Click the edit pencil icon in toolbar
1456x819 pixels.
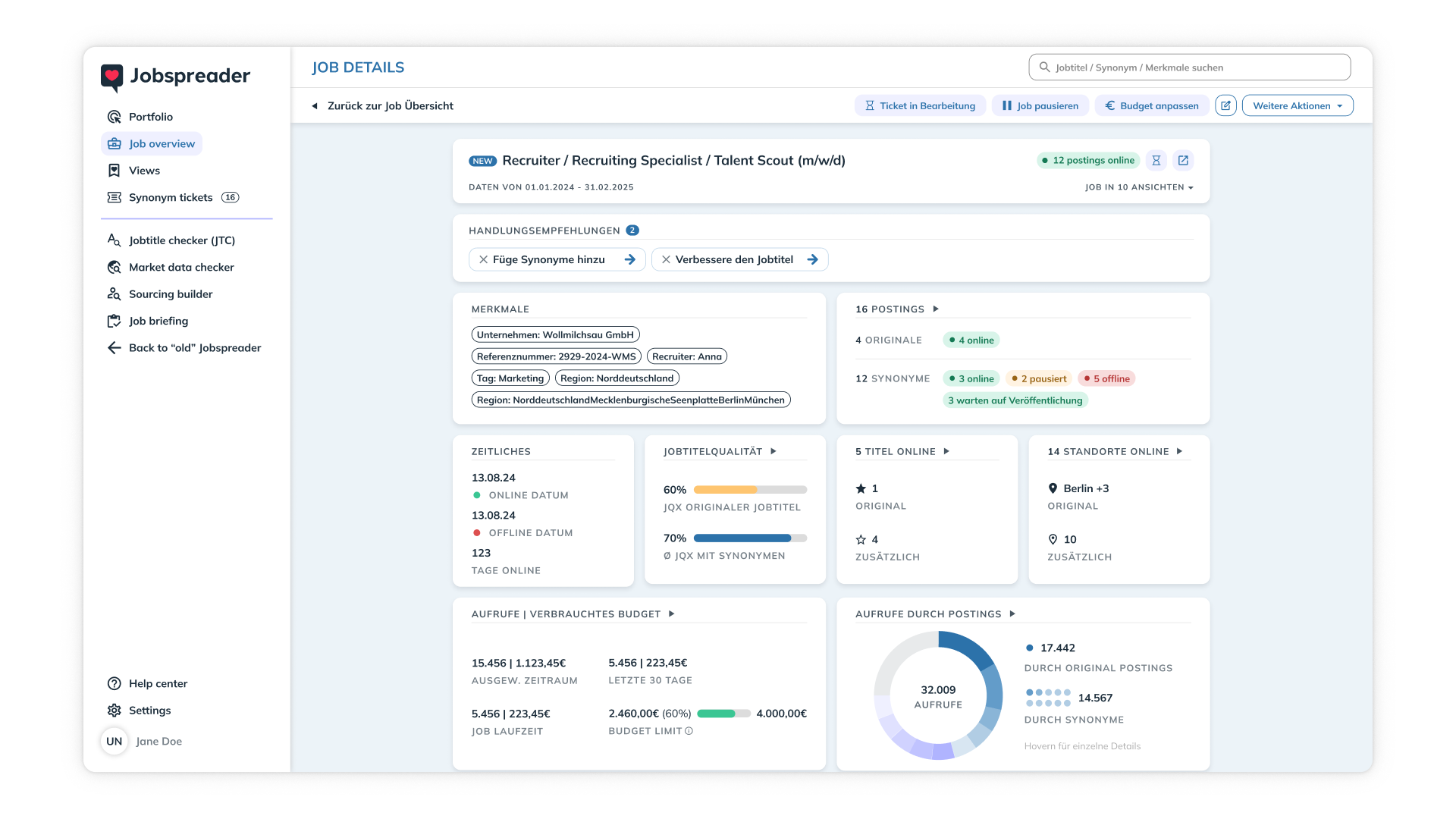click(x=1225, y=105)
